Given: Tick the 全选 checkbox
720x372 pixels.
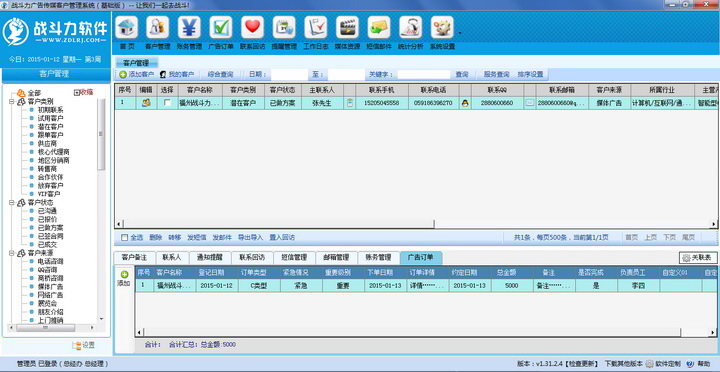Looking at the screenshot, I should [x=124, y=237].
